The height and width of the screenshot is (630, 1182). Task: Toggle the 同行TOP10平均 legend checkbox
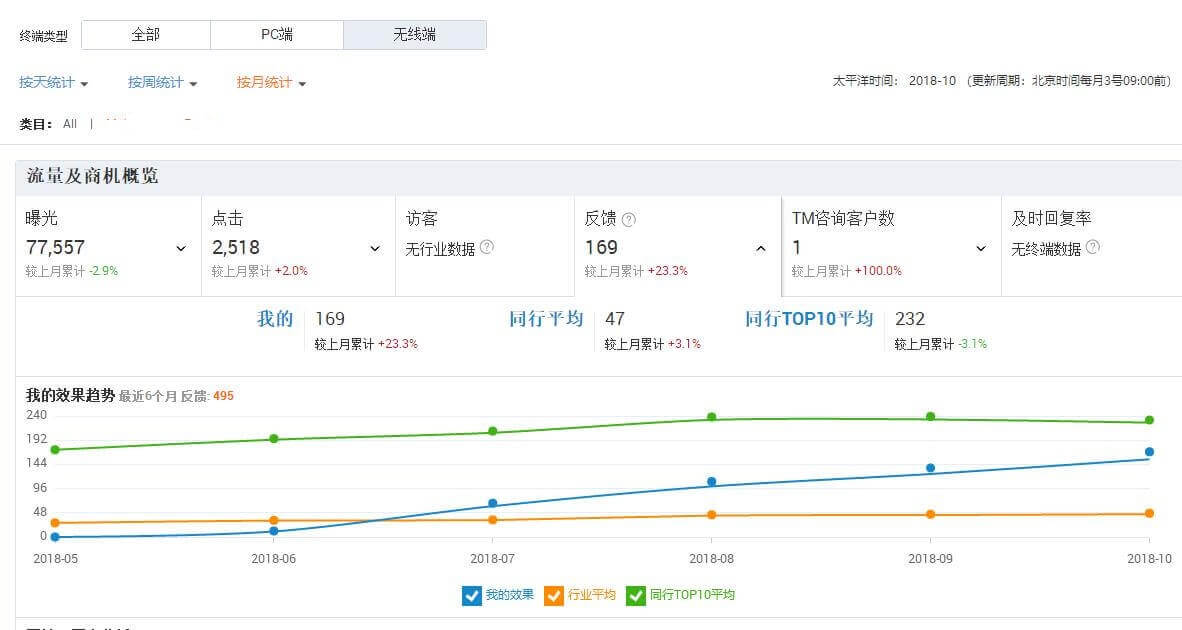636,596
